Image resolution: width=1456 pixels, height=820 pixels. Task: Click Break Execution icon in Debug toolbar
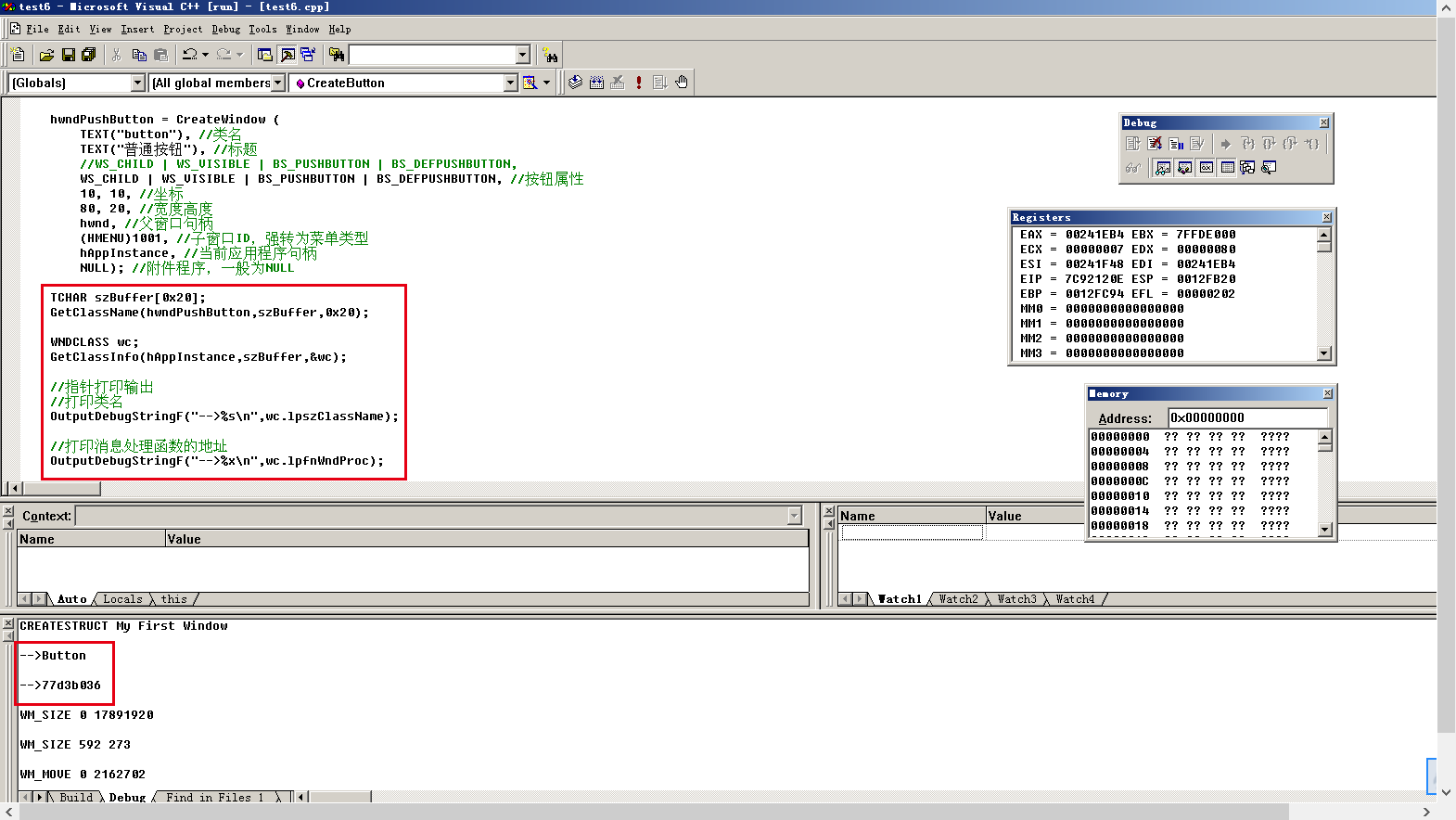coord(1176,144)
